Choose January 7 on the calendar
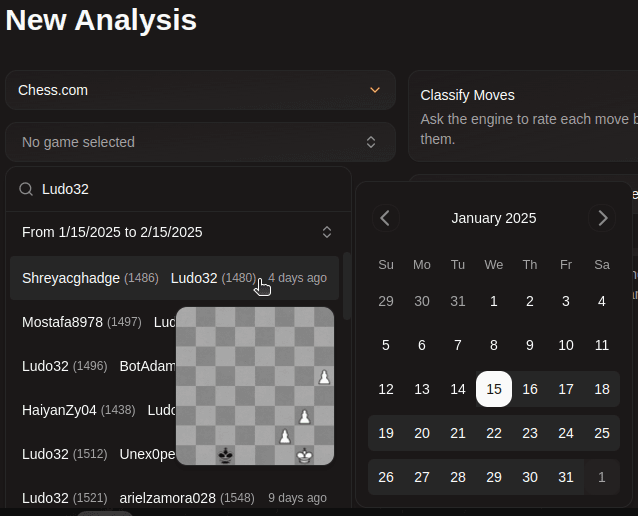This screenshot has width=638, height=516. click(458, 345)
